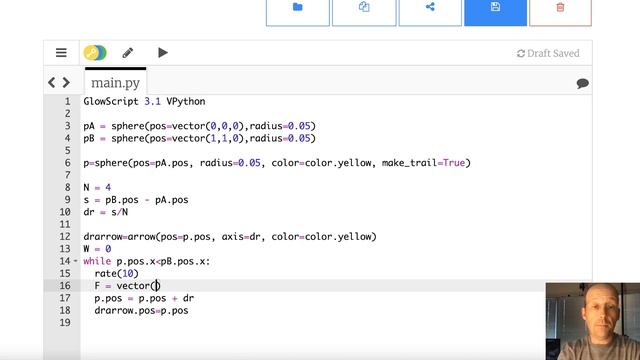The image size is (640, 360).
Task: Click 'drarrow.pos=p.pos' line
Action: point(141,310)
